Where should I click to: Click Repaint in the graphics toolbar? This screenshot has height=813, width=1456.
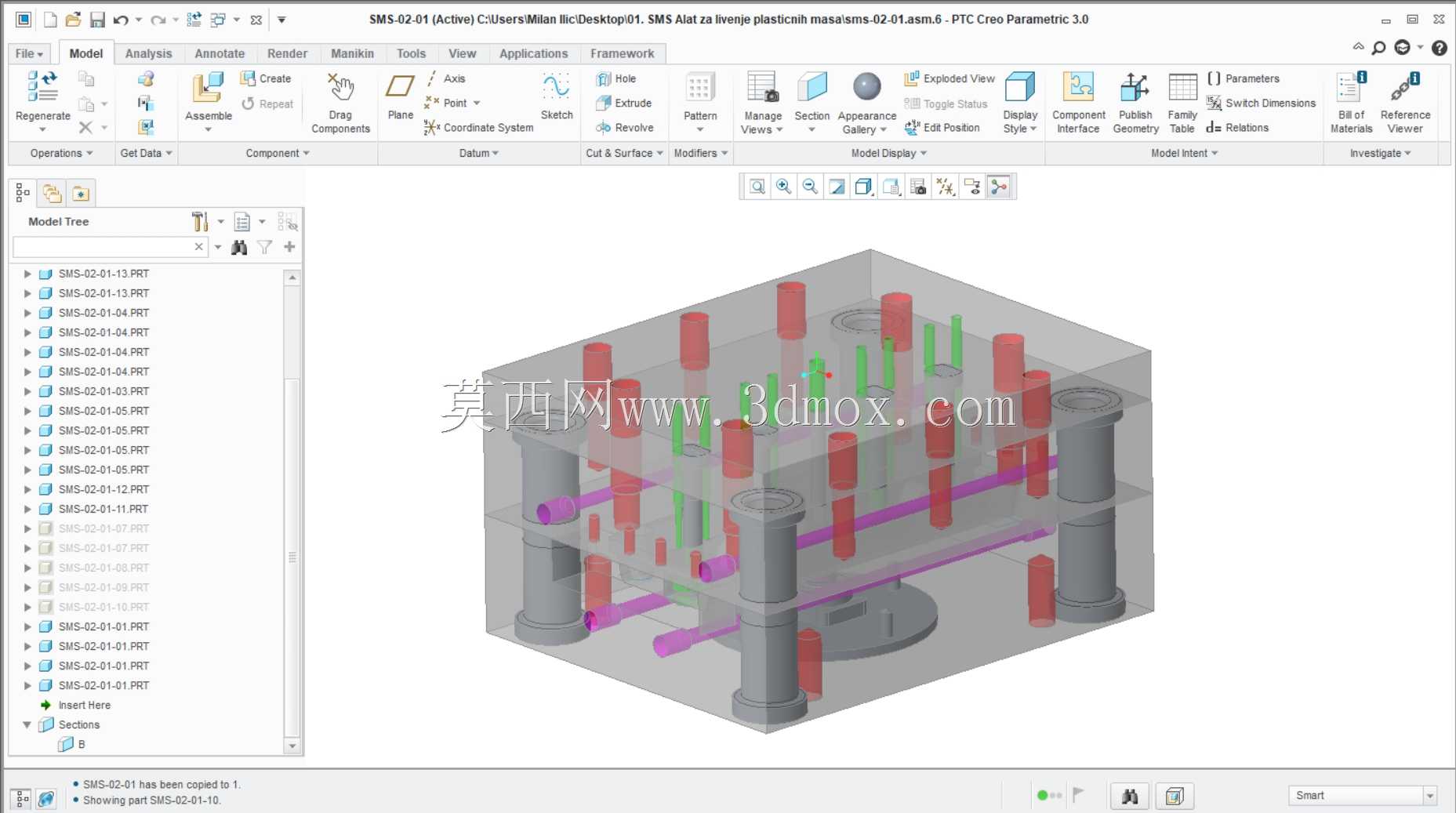(837, 187)
